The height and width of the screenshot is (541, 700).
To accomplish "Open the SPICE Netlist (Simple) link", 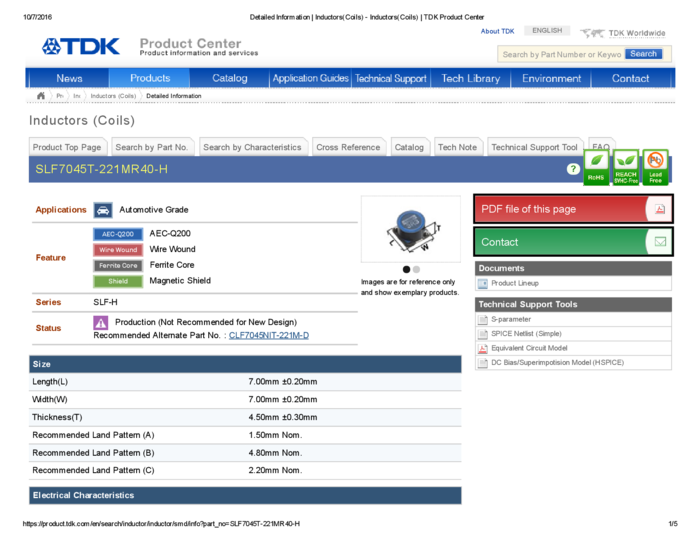I will click(x=526, y=334).
